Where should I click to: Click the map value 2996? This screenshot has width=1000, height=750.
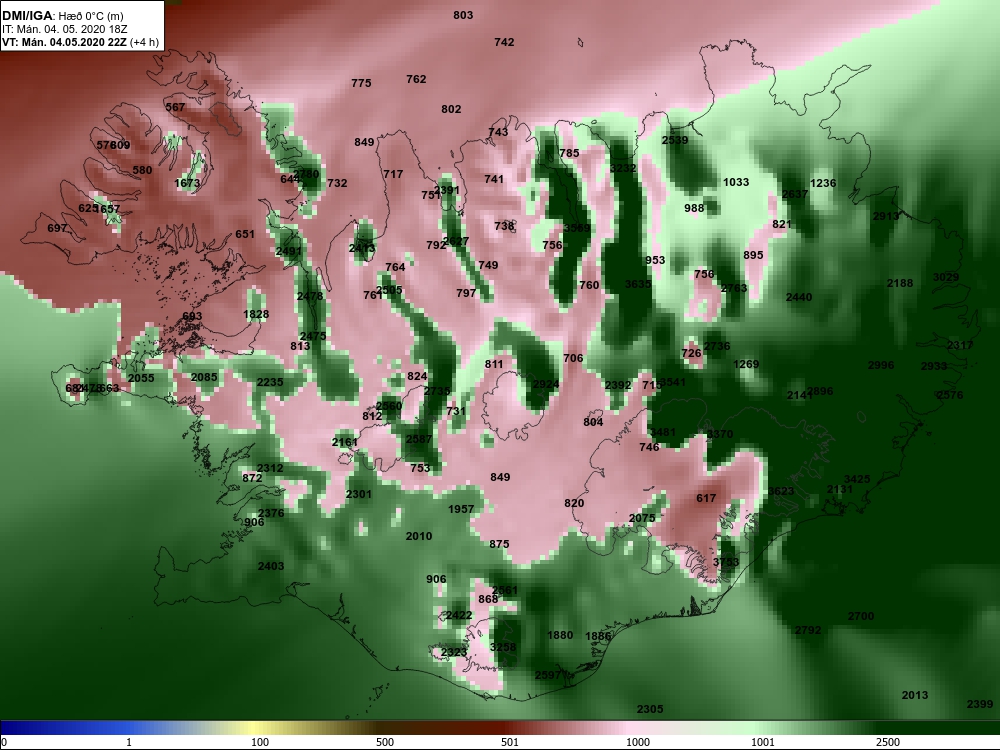point(881,365)
